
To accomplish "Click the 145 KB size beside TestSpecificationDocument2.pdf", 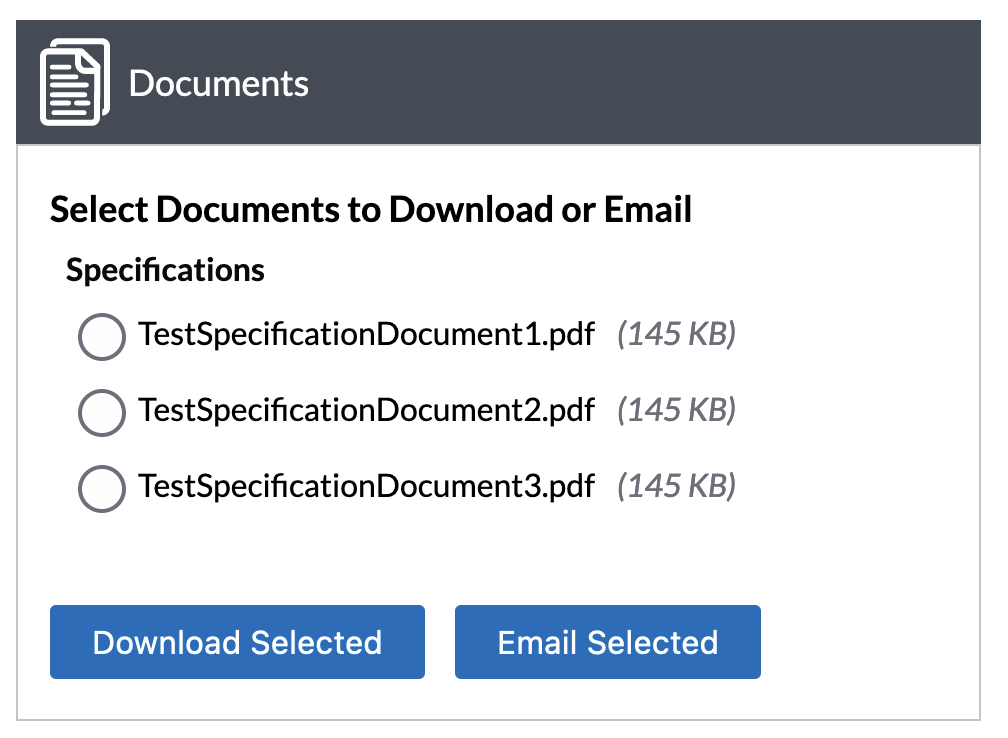I will click(676, 410).
